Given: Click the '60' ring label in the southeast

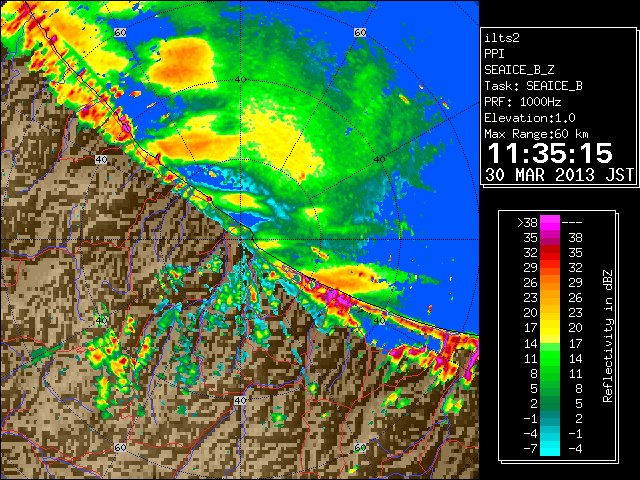Looking at the screenshot, I should coord(360,447).
